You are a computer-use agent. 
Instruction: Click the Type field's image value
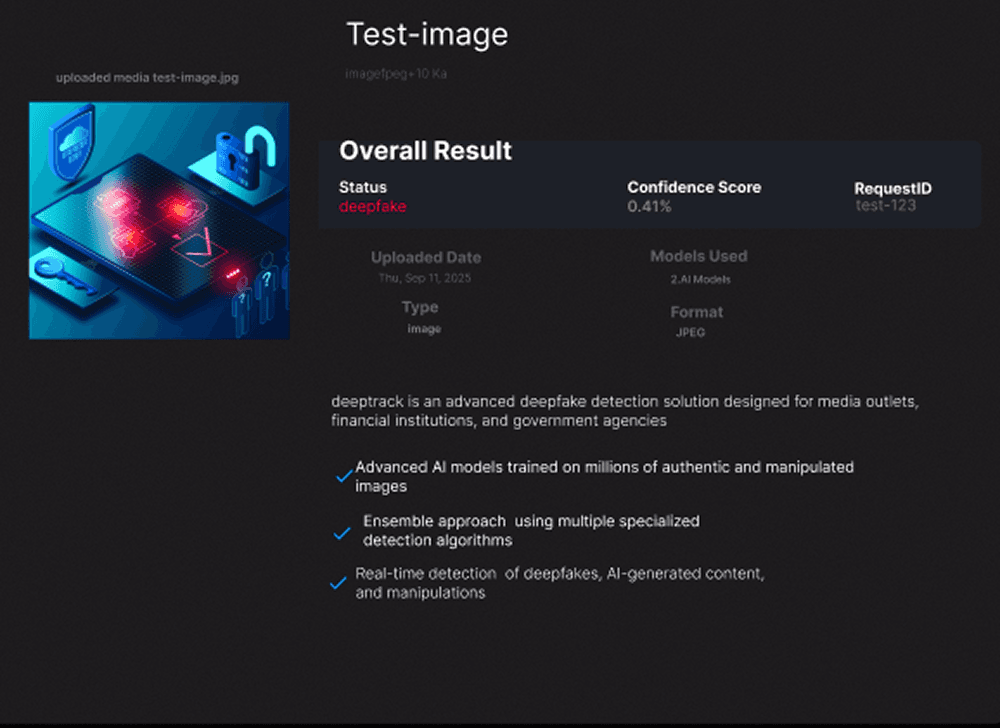pos(424,329)
